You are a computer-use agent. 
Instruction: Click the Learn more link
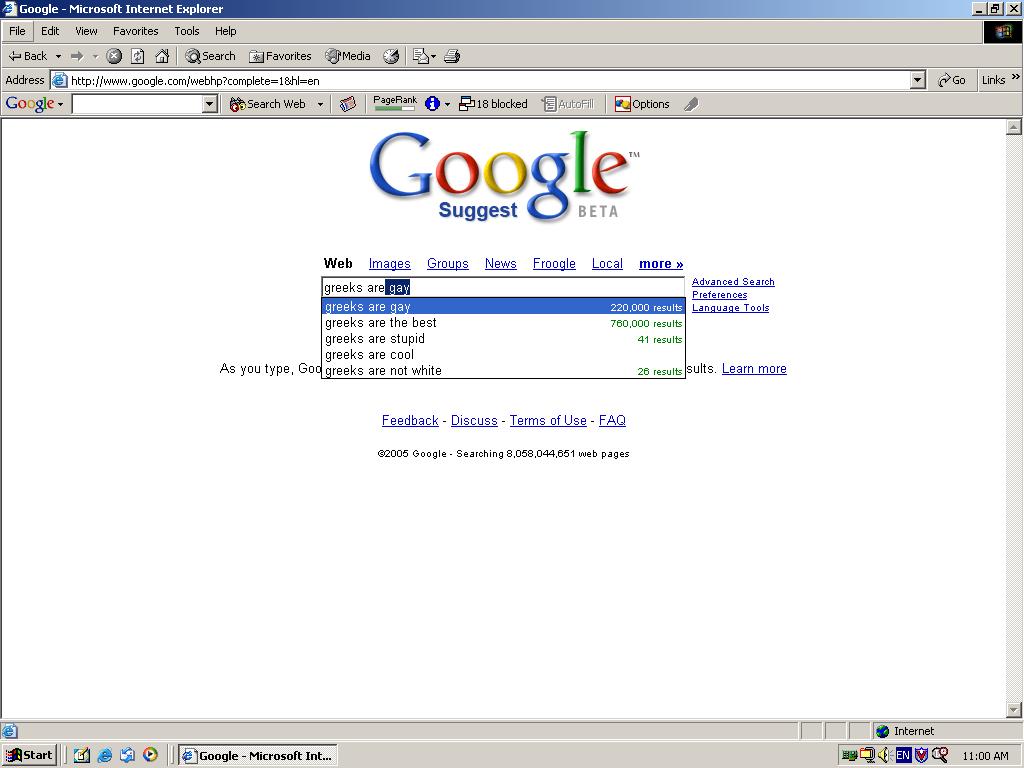tap(754, 368)
